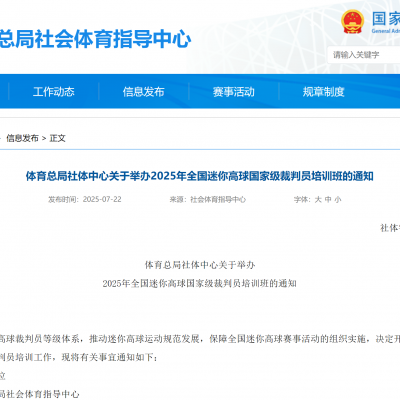Click paragraph line mentioning 推动迷你高球运动规范发展
The image size is (400, 400).
[200, 339]
